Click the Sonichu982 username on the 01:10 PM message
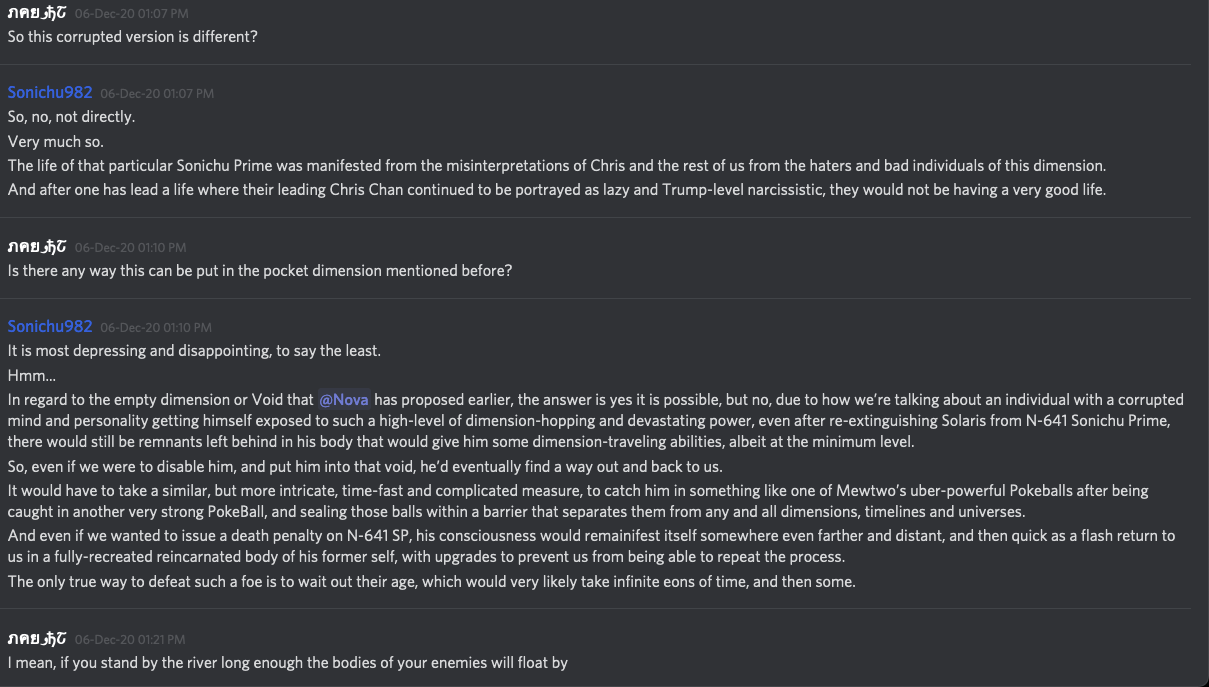 pos(50,326)
